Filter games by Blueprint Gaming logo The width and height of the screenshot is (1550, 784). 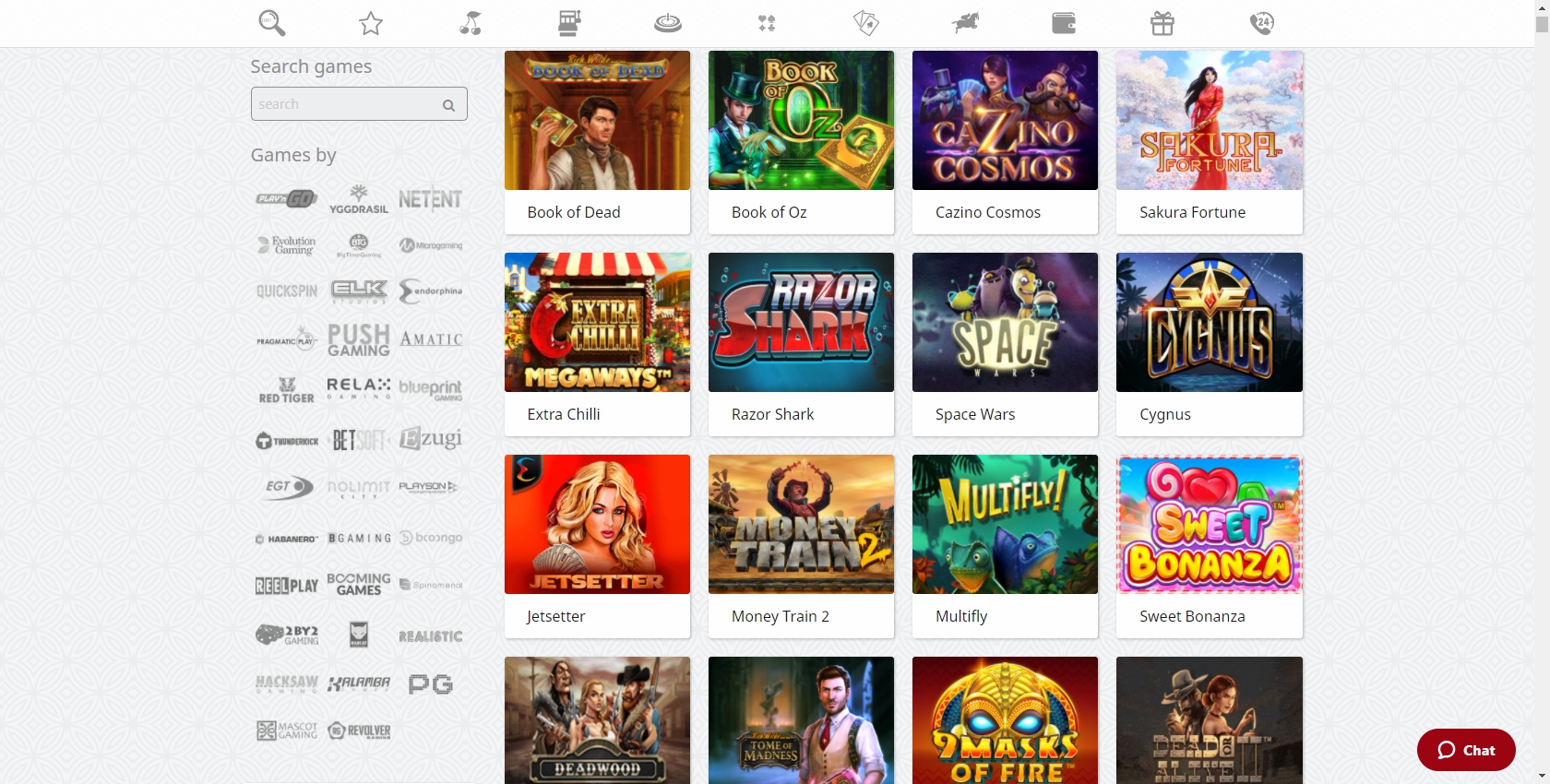[x=431, y=389]
